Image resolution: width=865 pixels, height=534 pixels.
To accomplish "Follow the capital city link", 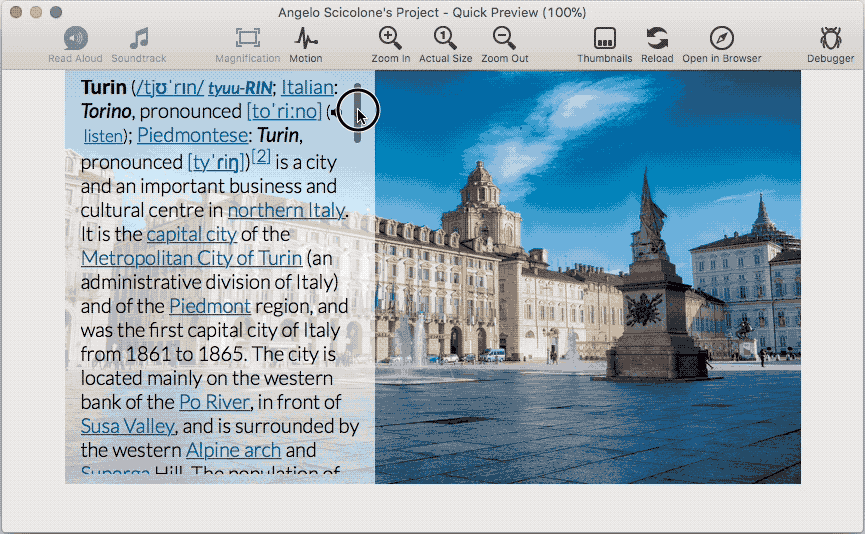I will (191, 234).
